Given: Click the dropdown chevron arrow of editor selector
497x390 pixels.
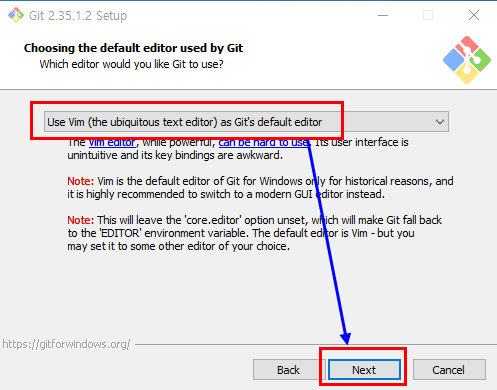Looking at the screenshot, I should coord(440,122).
